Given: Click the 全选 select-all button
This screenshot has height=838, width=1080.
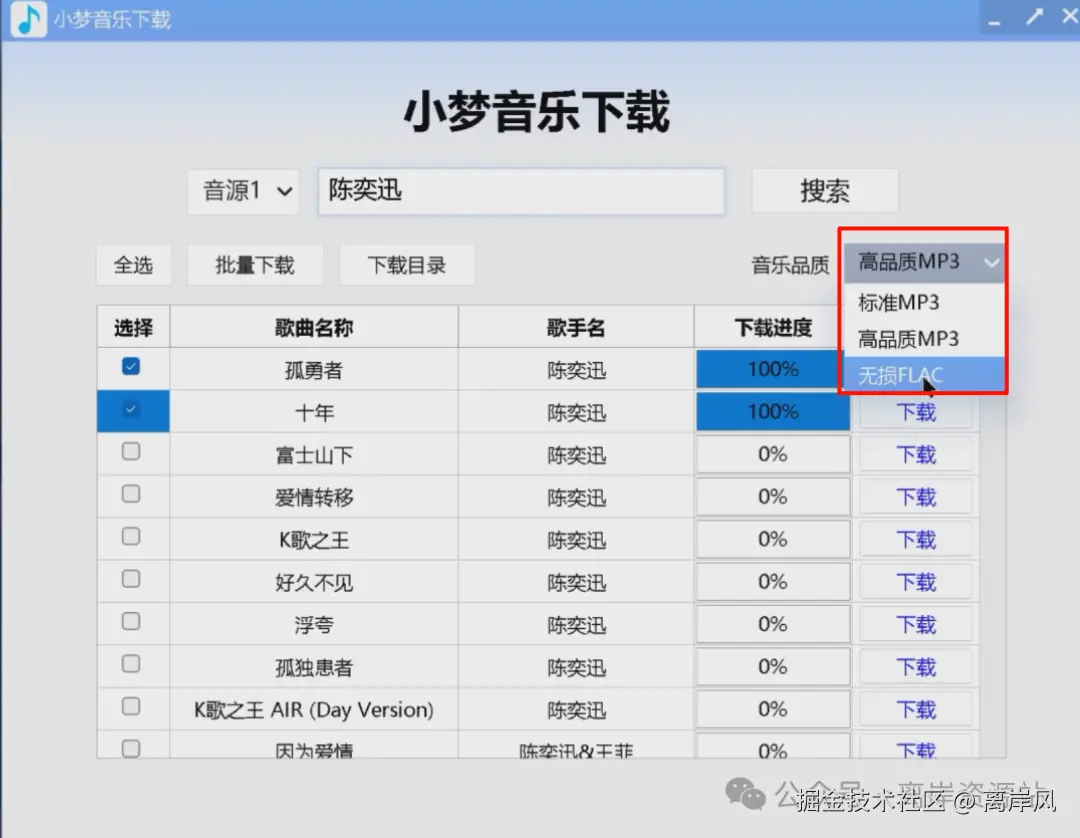Looking at the screenshot, I should point(133,264).
